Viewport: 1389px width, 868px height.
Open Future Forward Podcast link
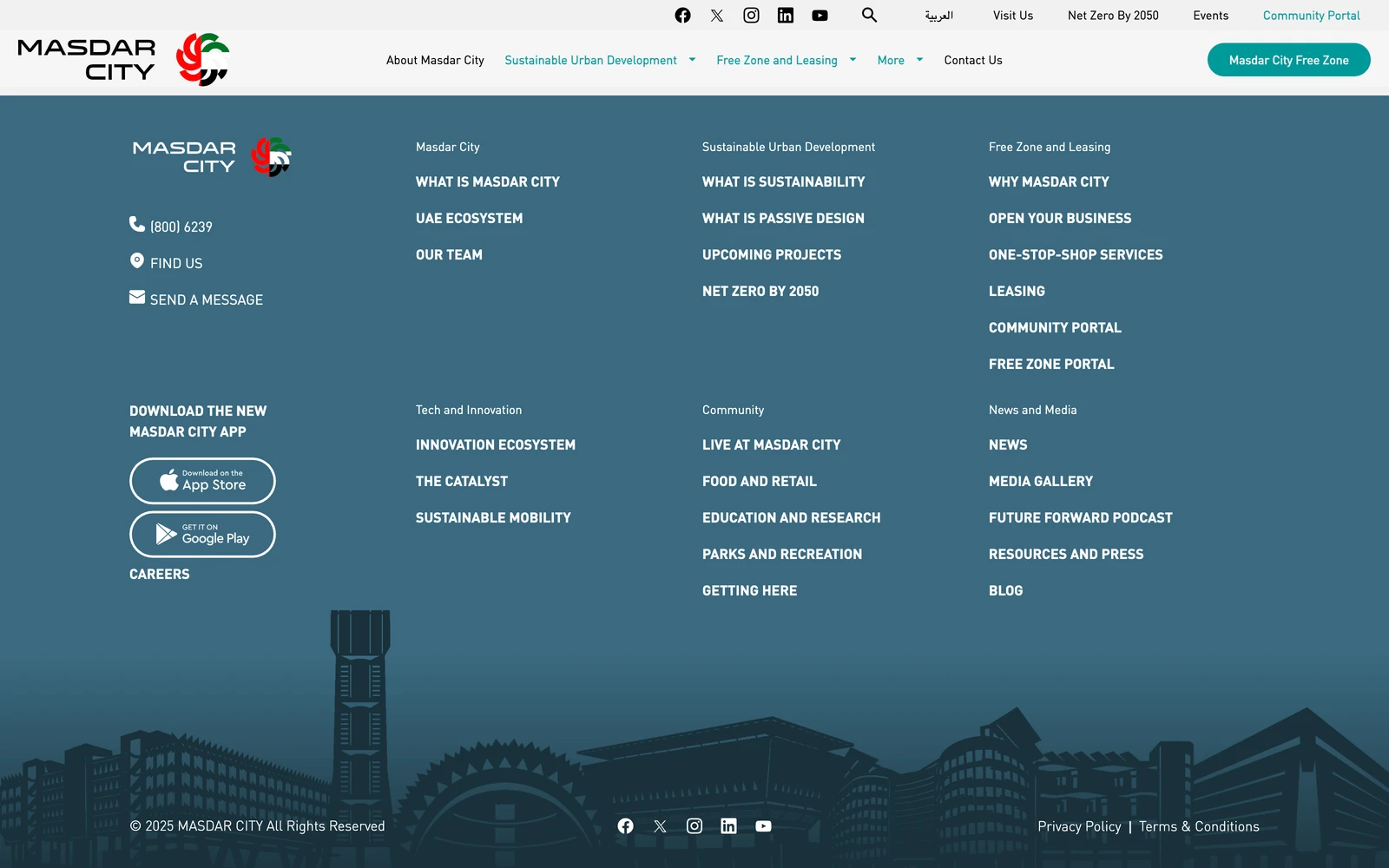(x=1080, y=517)
